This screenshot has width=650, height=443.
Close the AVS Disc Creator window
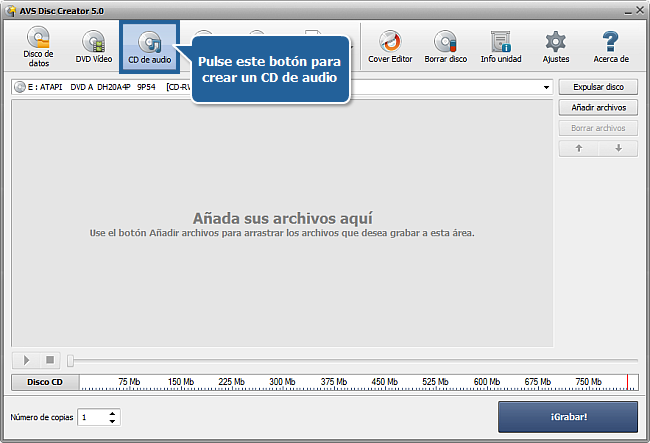[640, 10]
